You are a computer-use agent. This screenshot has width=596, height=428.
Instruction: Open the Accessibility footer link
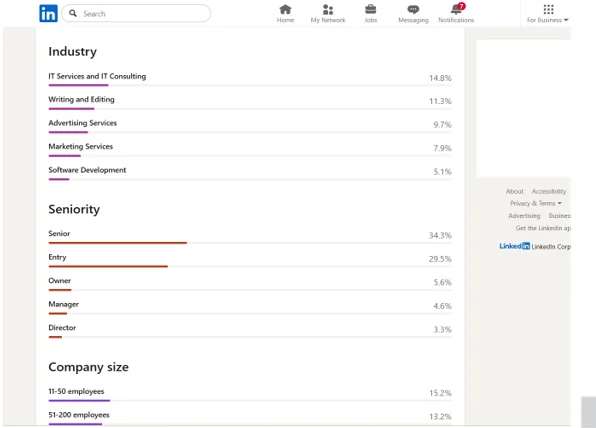coord(549,191)
